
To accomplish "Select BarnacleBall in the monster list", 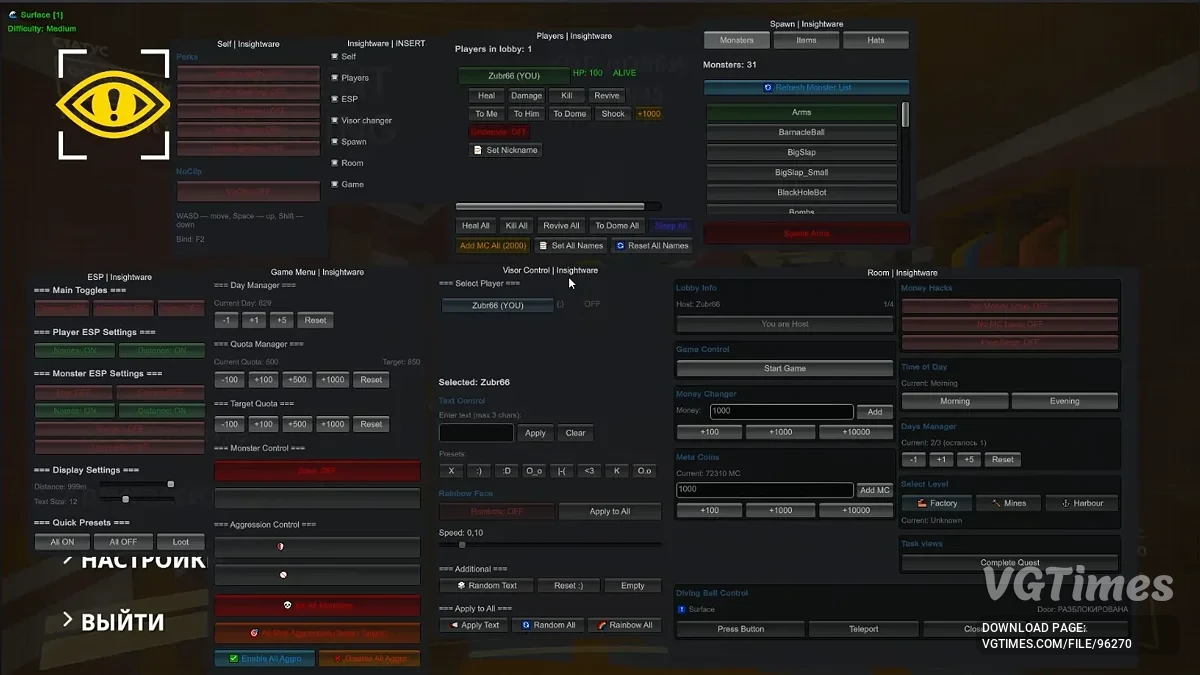I will pos(802,132).
